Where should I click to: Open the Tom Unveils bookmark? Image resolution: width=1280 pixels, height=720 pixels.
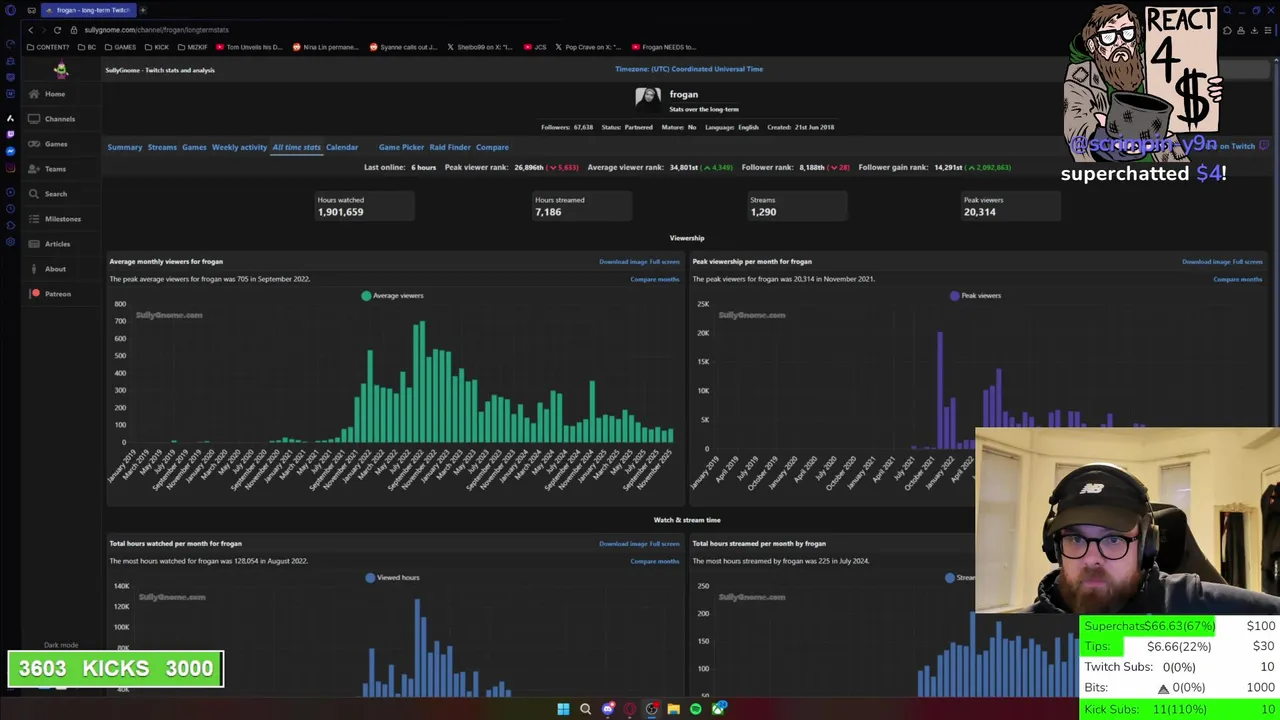[250, 47]
